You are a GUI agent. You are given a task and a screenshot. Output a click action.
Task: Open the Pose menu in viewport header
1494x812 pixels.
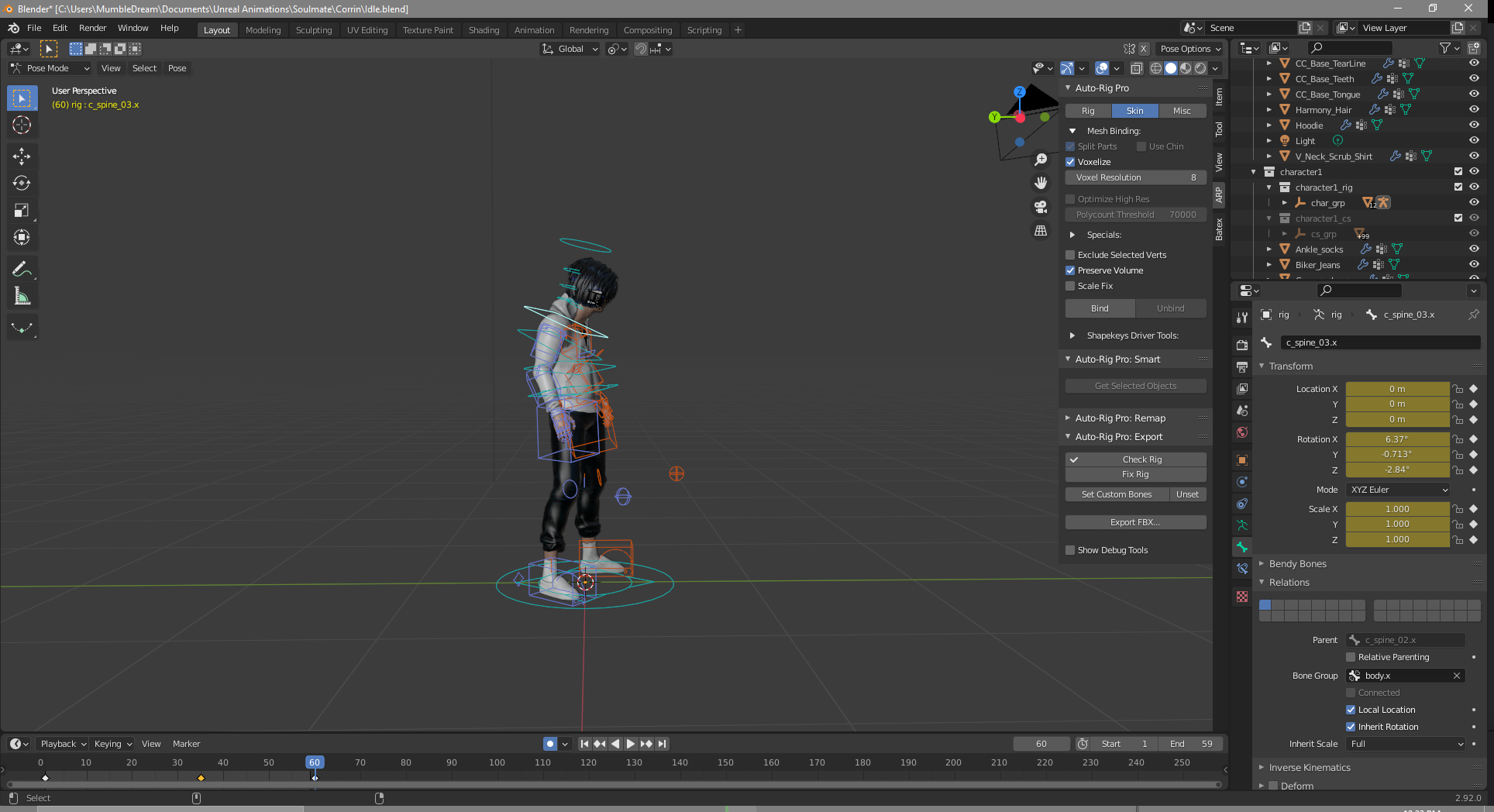pyautogui.click(x=177, y=68)
